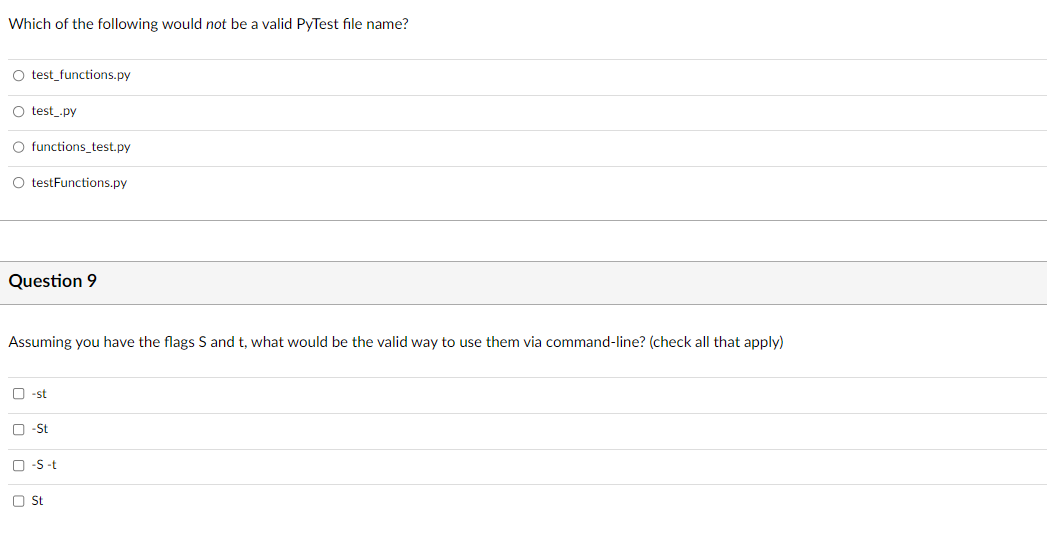Viewport: 1047px width, 533px height.
Task: Click the testFunctions.py label text
Action: (79, 182)
